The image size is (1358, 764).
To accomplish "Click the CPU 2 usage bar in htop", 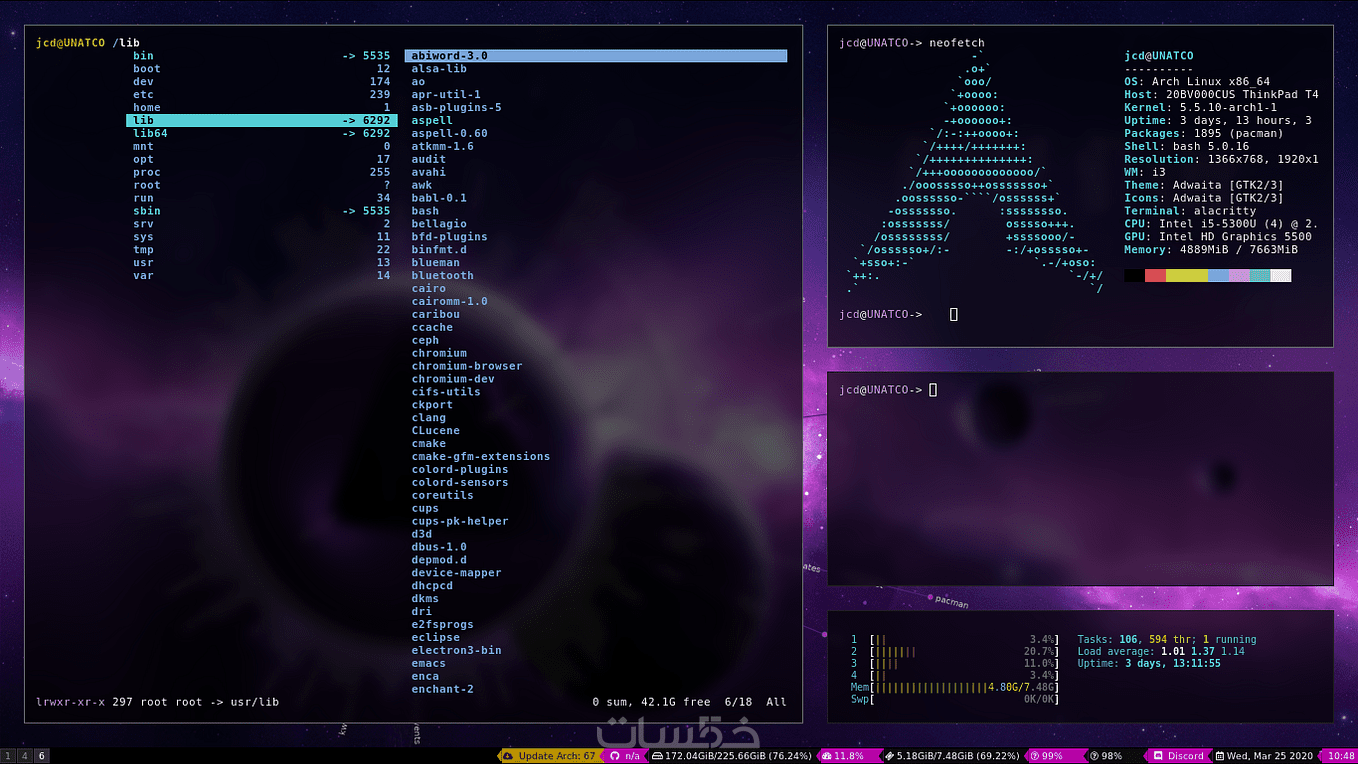I will pos(954,651).
